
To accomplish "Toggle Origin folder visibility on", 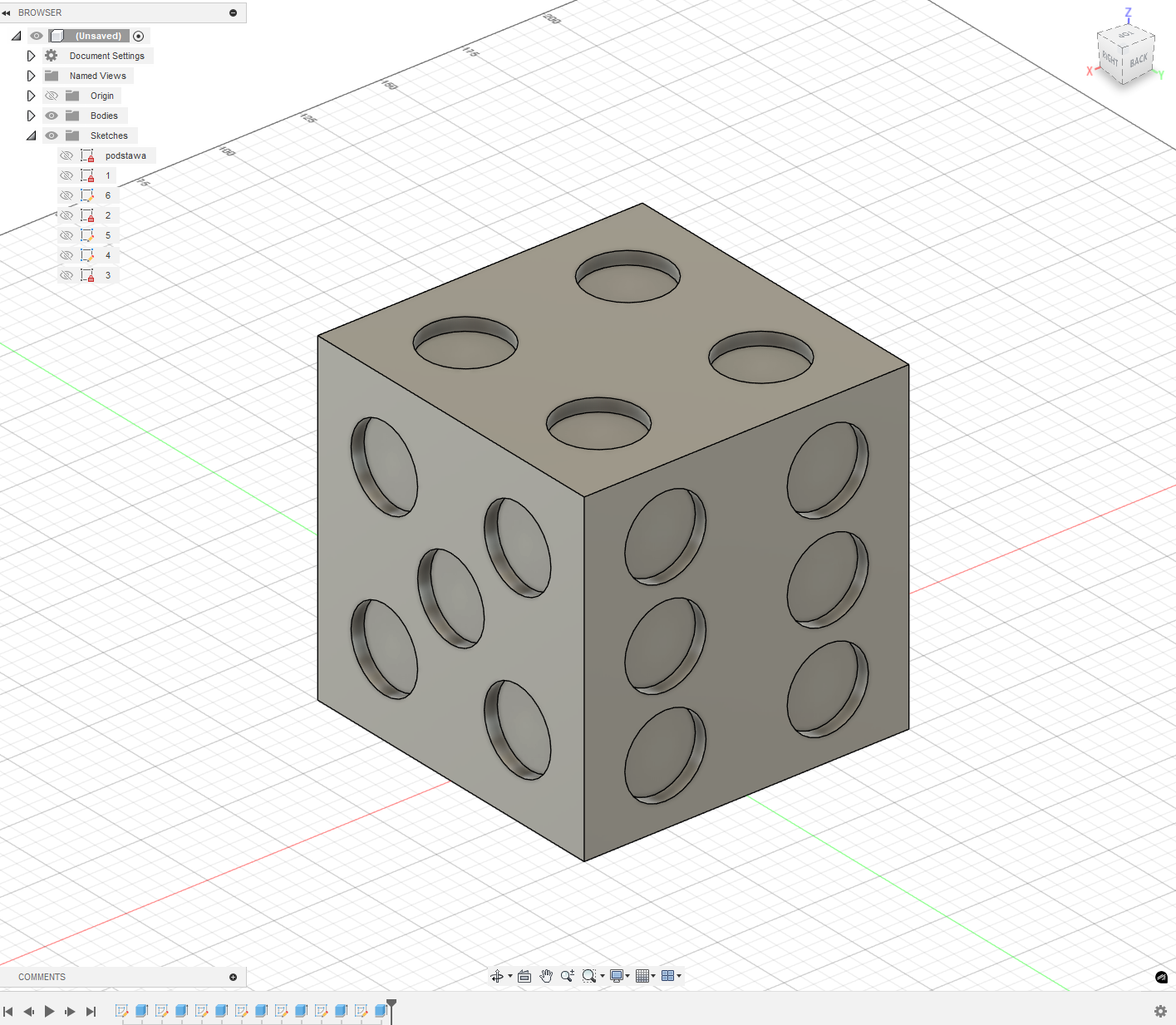I will point(52,96).
